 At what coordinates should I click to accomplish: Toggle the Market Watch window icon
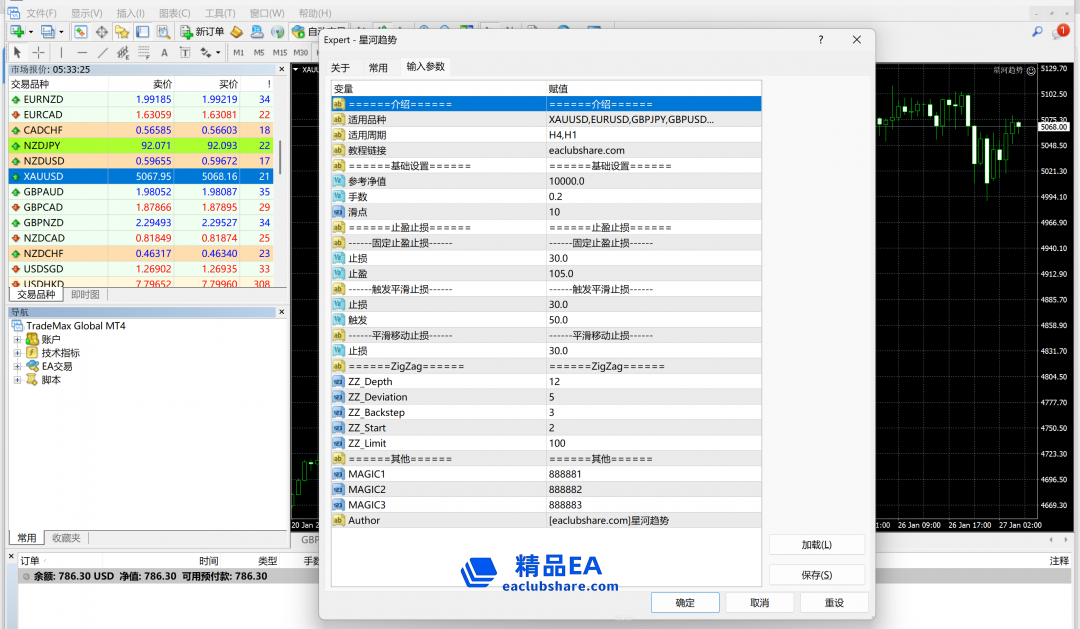81,32
